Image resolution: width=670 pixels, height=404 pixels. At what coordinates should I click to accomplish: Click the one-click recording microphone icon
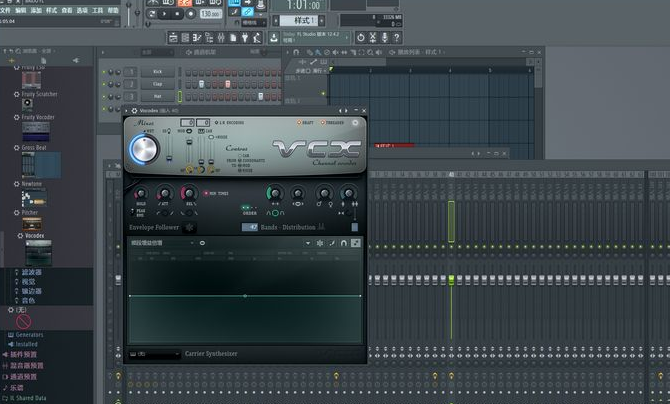[x=385, y=38]
